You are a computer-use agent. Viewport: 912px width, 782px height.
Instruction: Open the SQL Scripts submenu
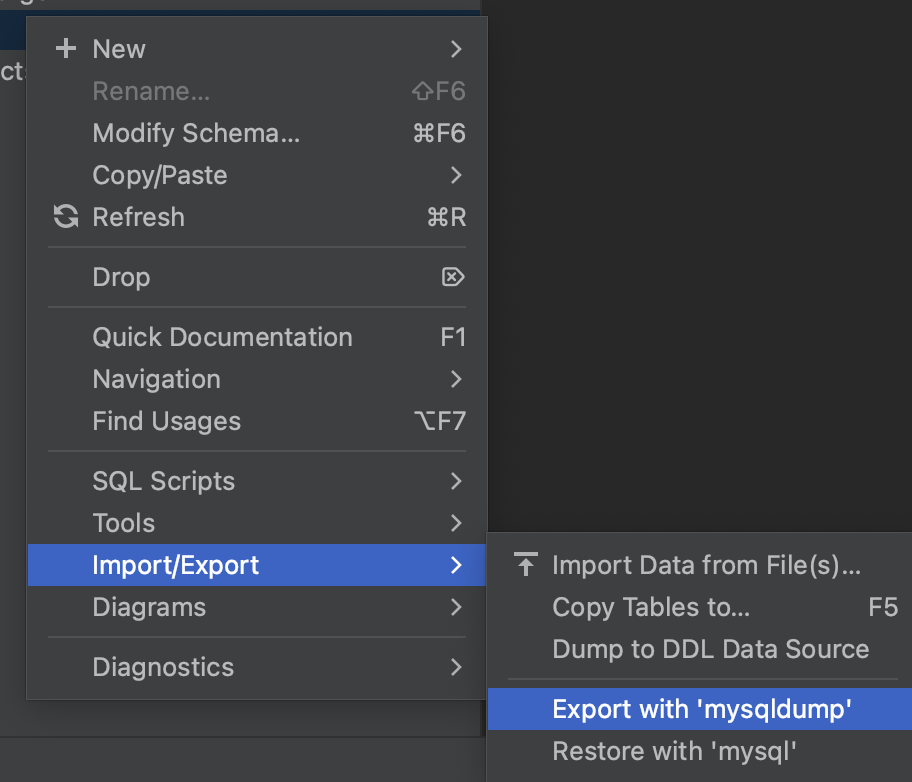click(256, 481)
